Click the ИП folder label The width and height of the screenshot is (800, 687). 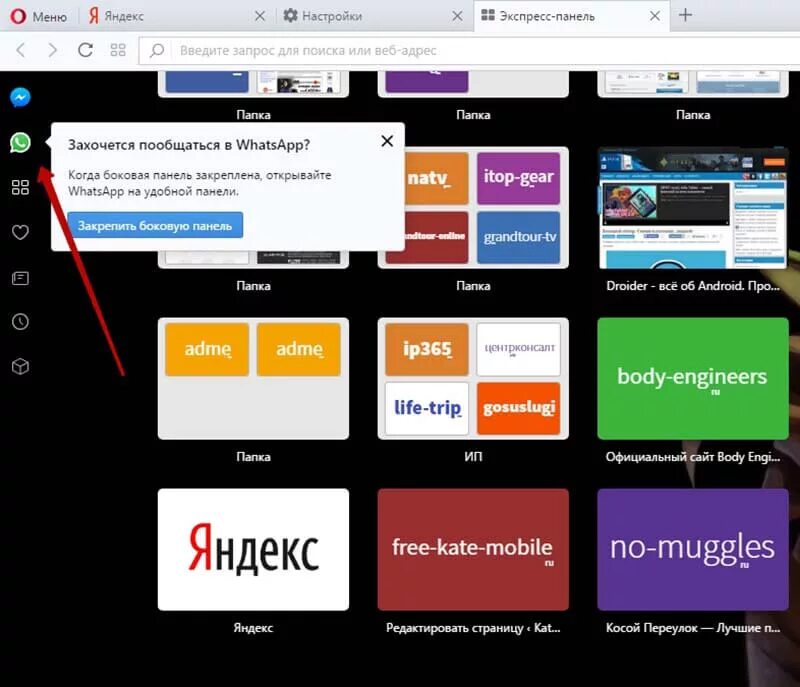473,456
